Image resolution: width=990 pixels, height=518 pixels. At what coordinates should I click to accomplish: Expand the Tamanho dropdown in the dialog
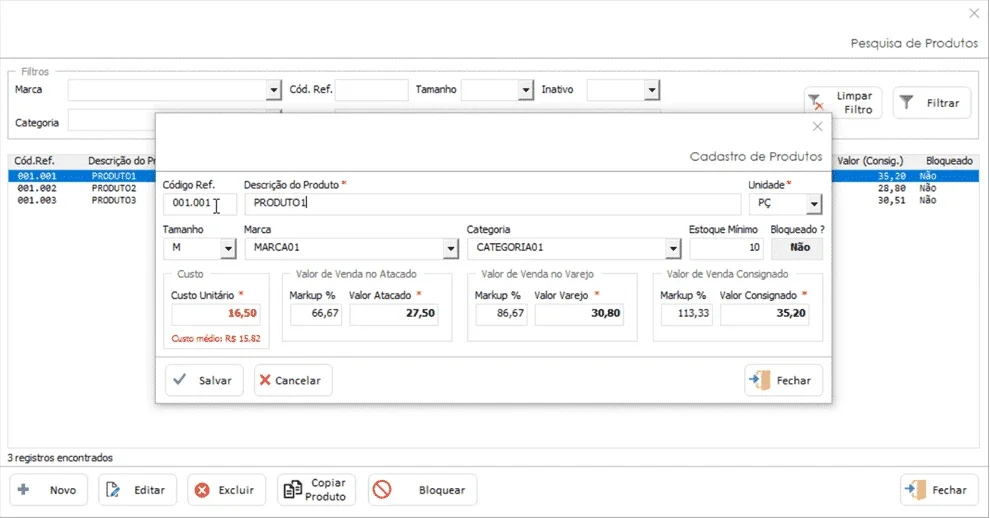point(229,248)
